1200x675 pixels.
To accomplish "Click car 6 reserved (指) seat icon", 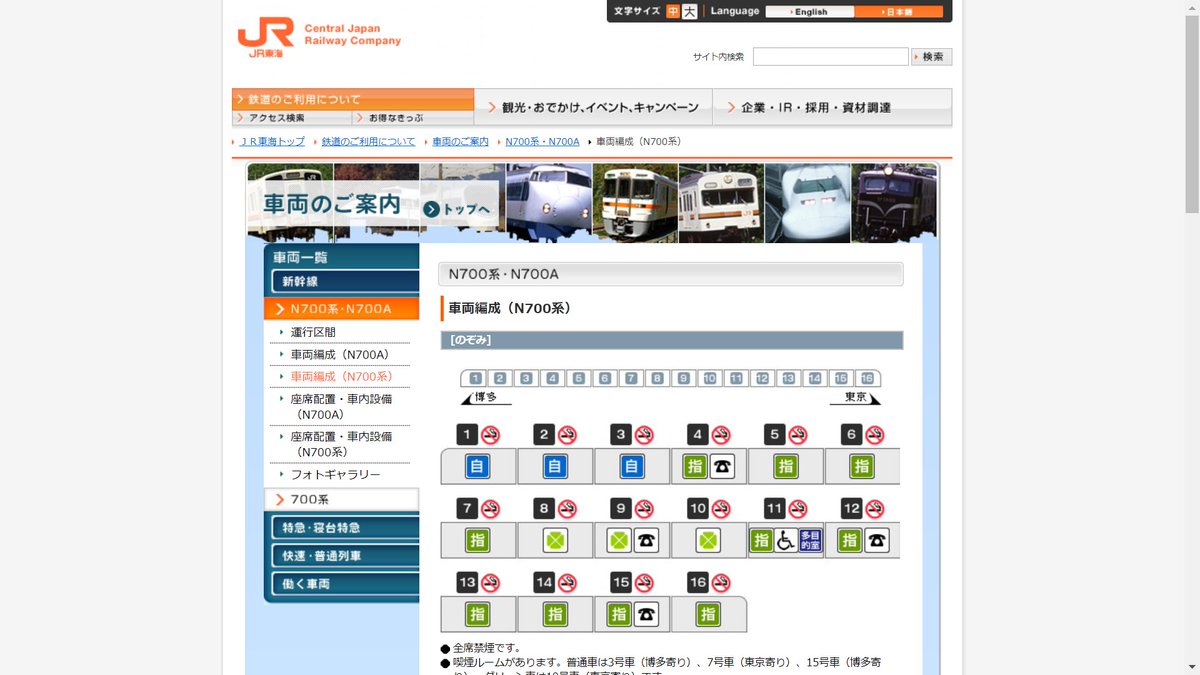I will click(x=861, y=466).
